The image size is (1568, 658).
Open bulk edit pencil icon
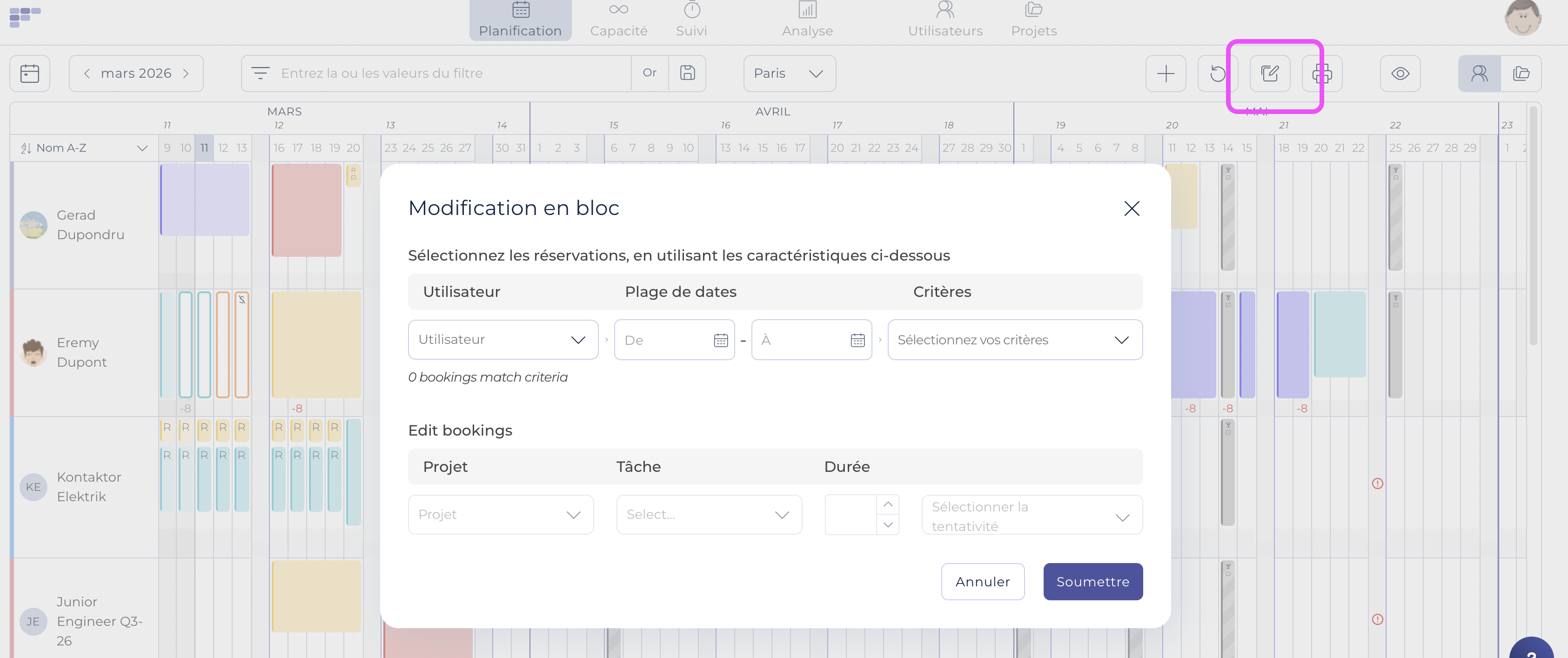click(1270, 74)
